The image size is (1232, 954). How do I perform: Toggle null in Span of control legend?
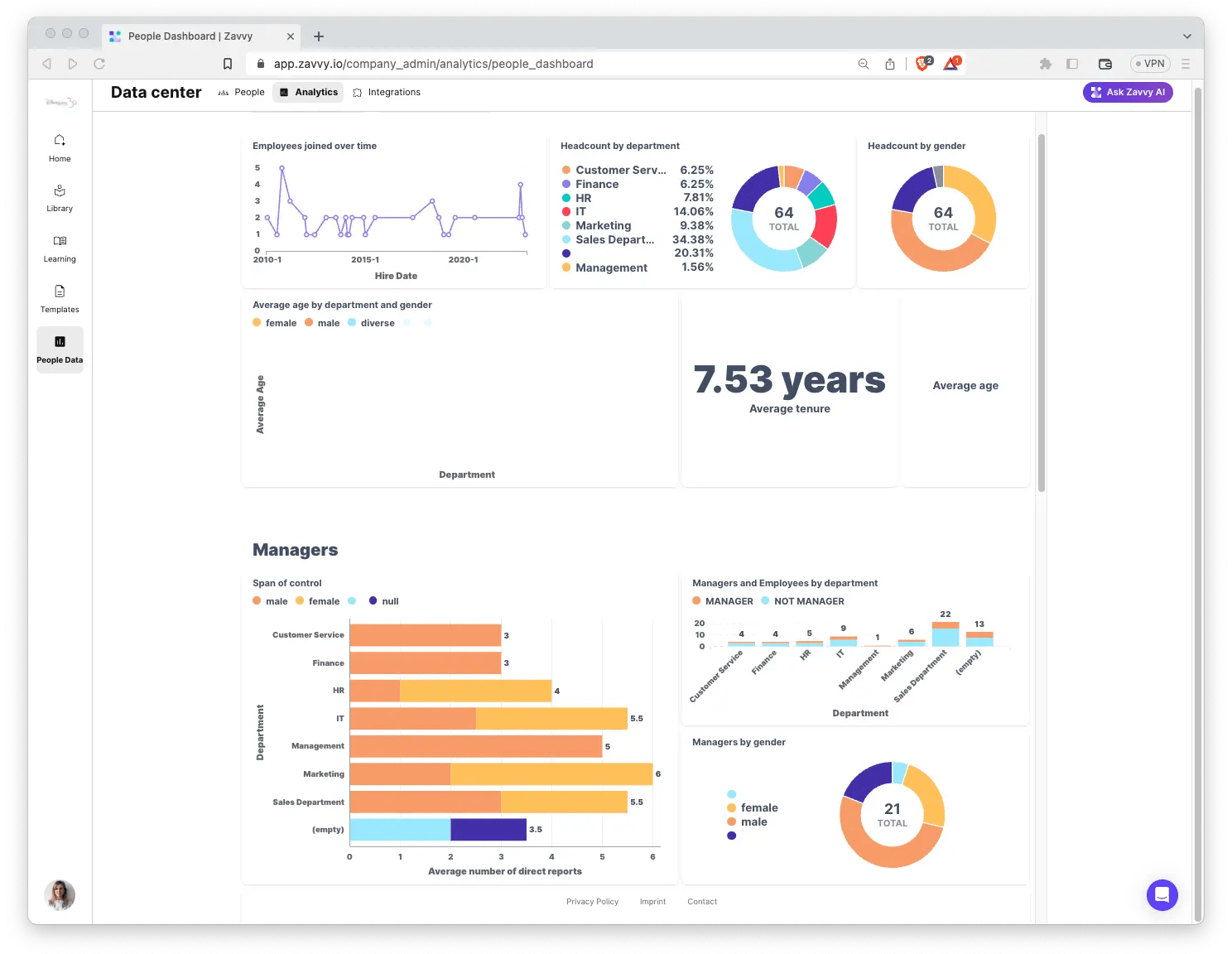tap(383, 601)
